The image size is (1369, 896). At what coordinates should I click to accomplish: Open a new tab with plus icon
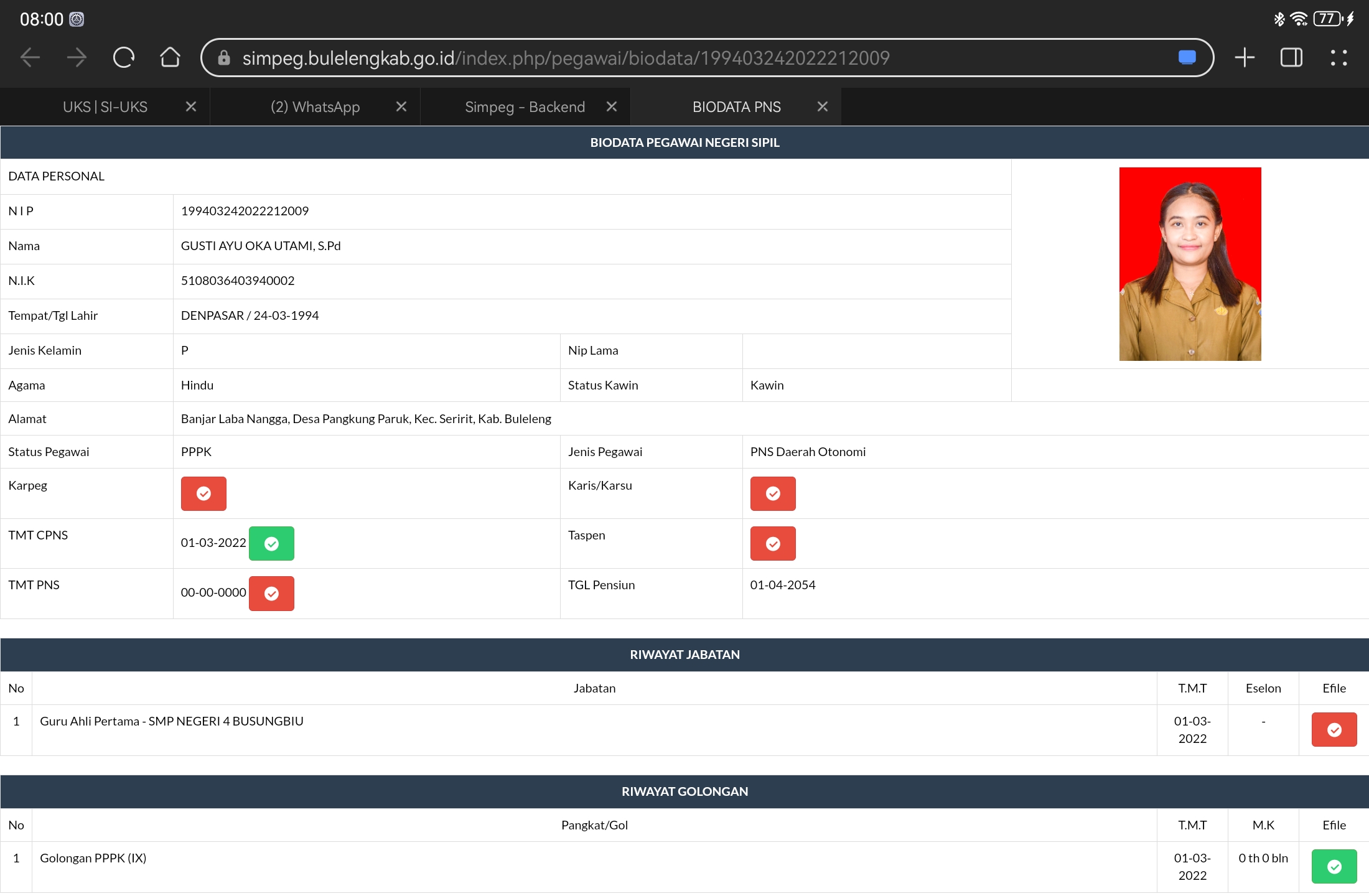[1244, 58]
